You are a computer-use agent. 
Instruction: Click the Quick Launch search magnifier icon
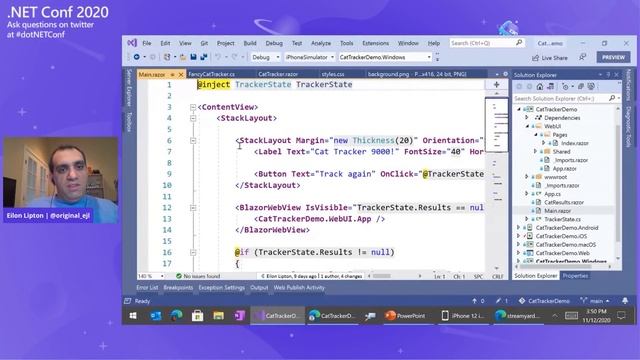[x=519, y=43]
